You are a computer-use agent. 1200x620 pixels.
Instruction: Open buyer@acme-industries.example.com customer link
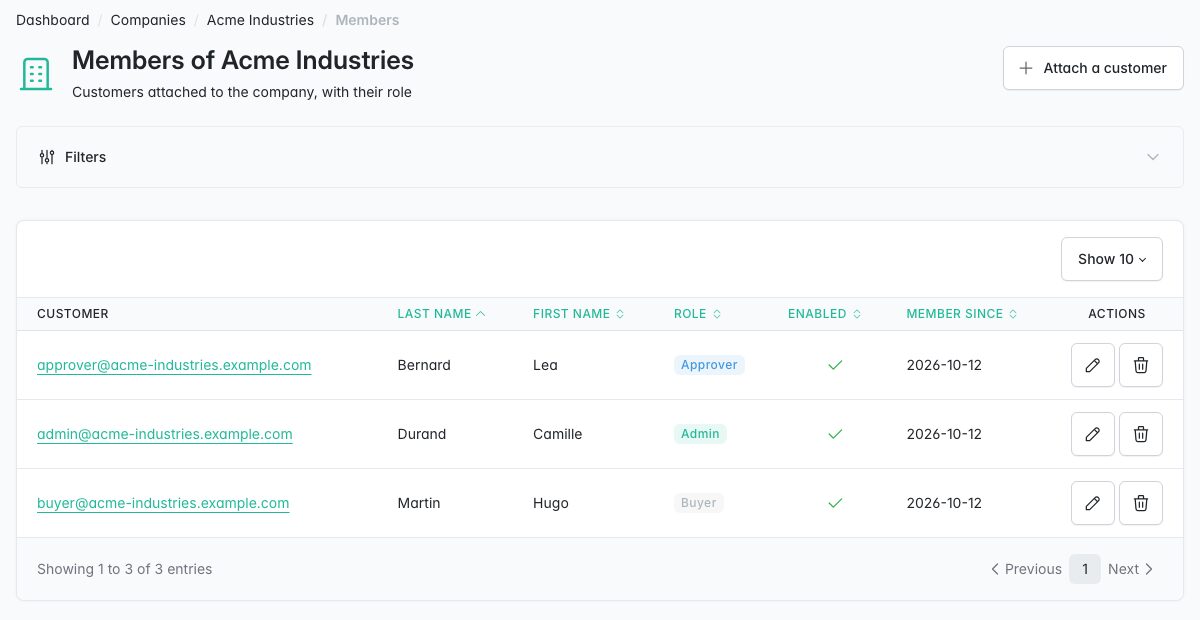163,503
